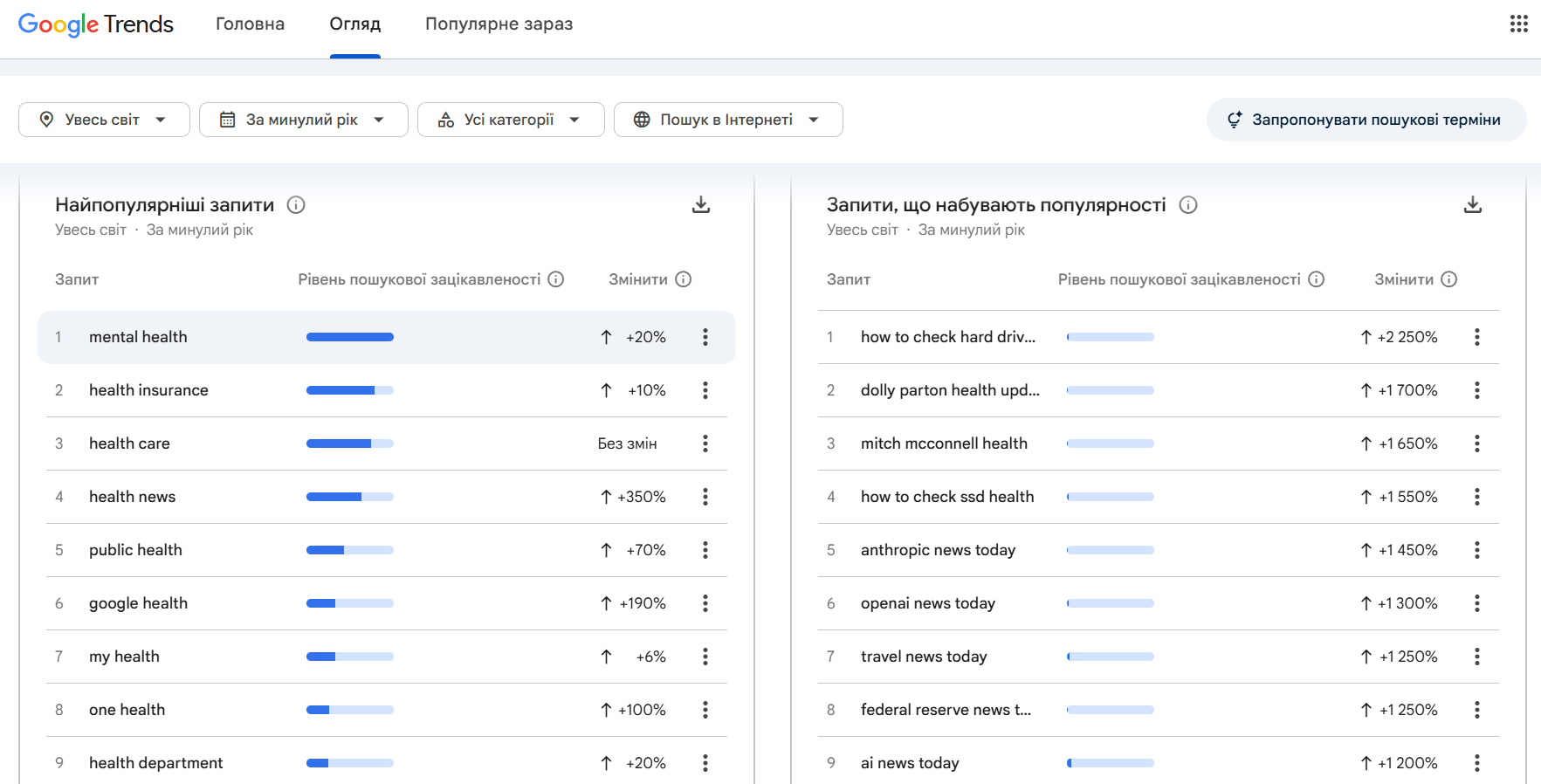
Task: Show info for Найпопулярніші запити heading
Action: [296, 205]
